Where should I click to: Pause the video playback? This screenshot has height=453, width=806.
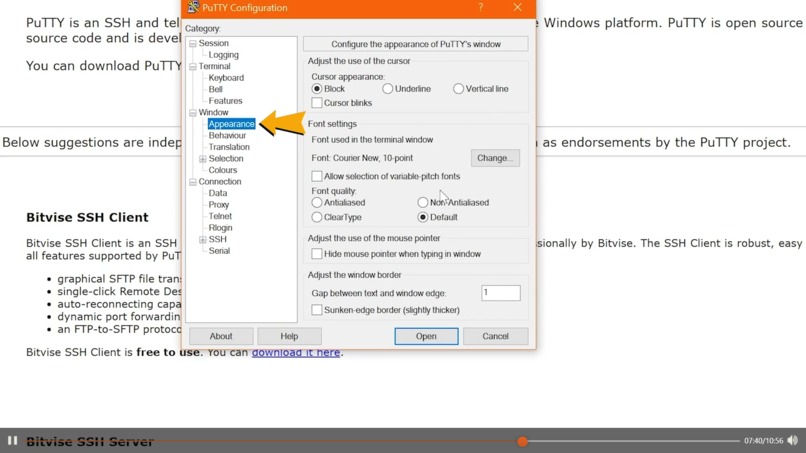(12, 441)
